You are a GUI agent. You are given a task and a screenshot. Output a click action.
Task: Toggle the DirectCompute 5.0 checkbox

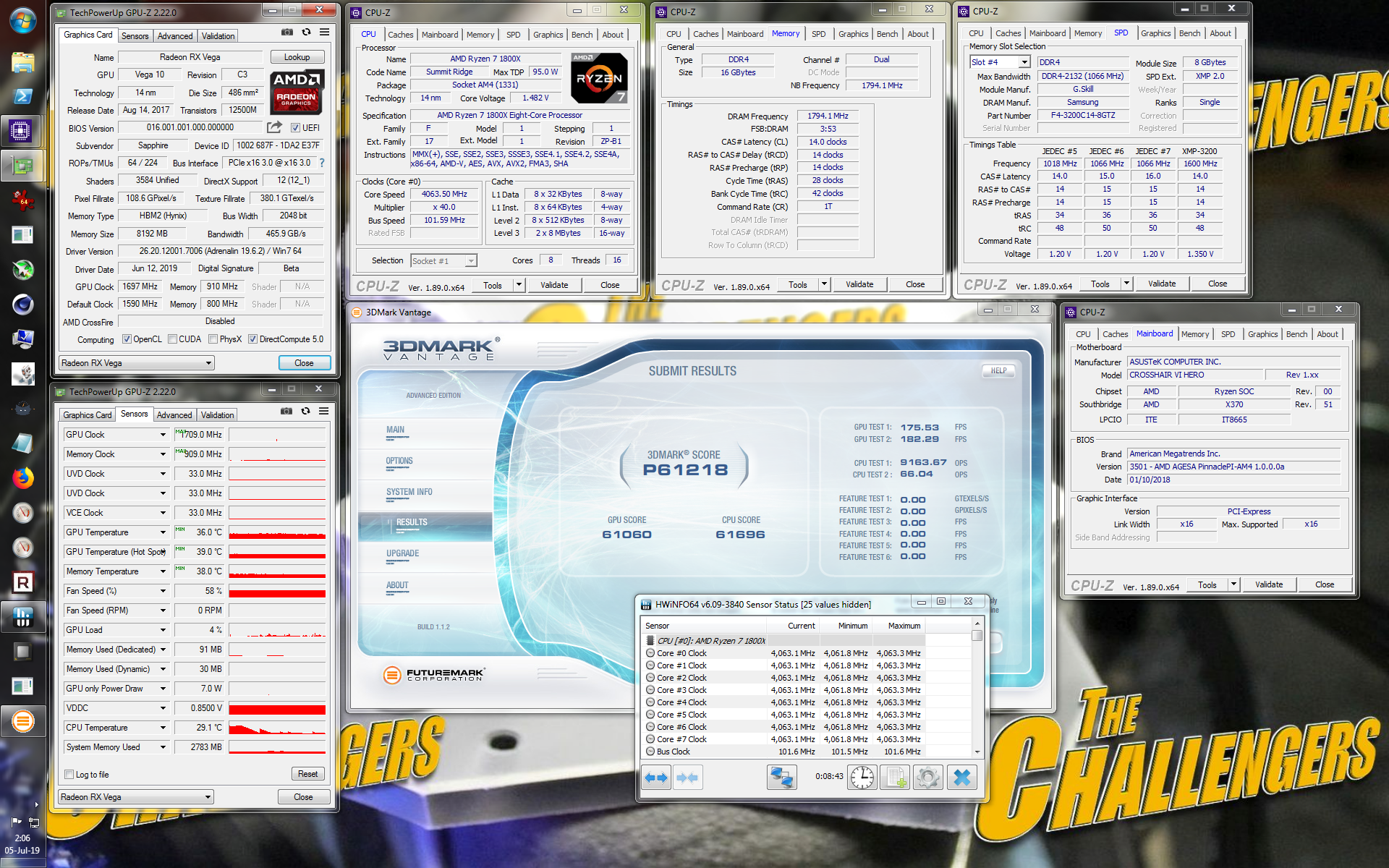(252, 339)
